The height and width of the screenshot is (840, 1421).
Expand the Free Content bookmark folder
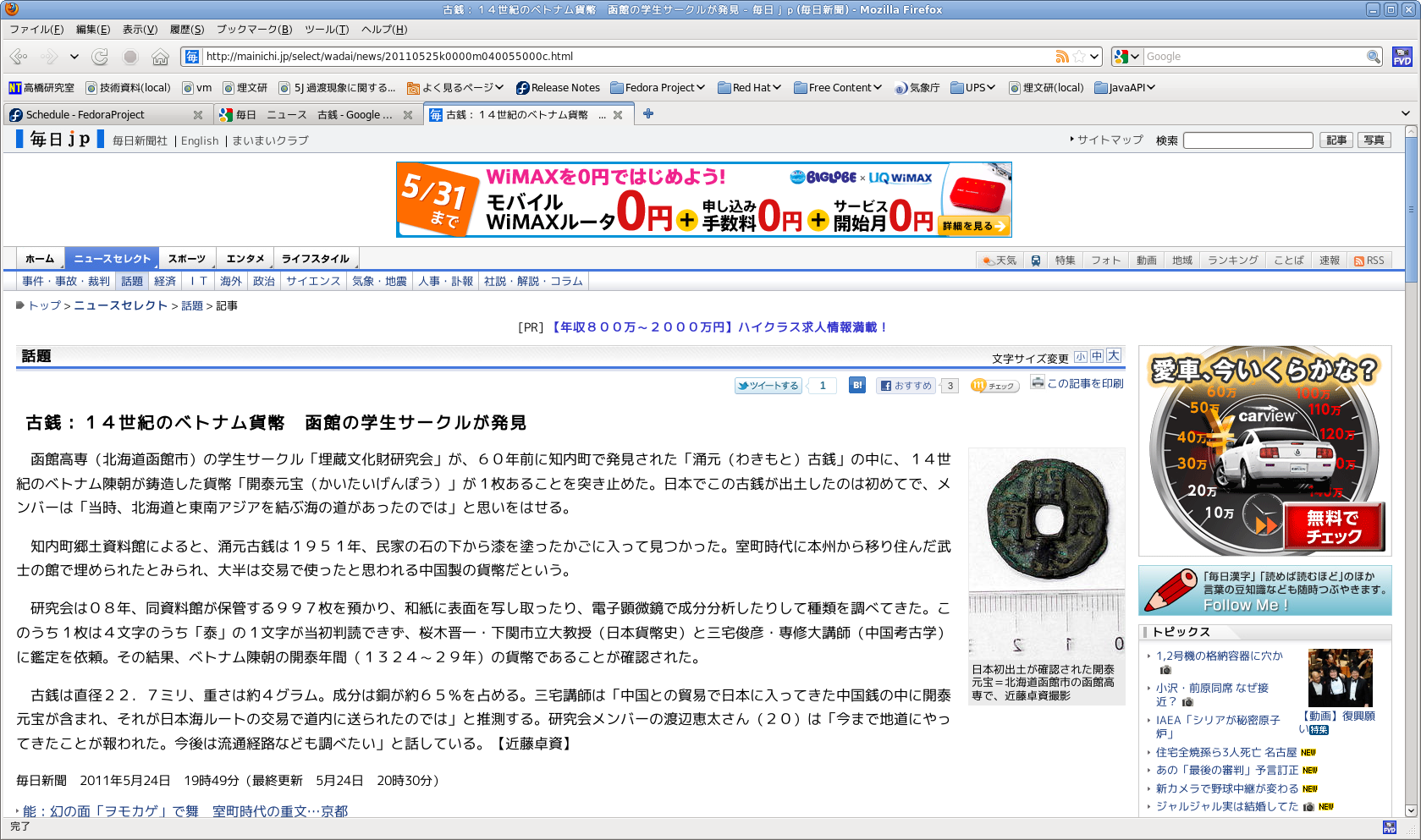point(838,88)
